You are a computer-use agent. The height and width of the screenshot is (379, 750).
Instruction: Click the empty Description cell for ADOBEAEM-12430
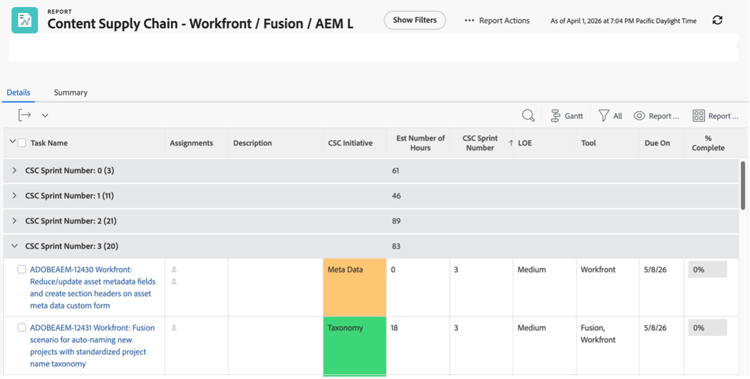[276, 288]
